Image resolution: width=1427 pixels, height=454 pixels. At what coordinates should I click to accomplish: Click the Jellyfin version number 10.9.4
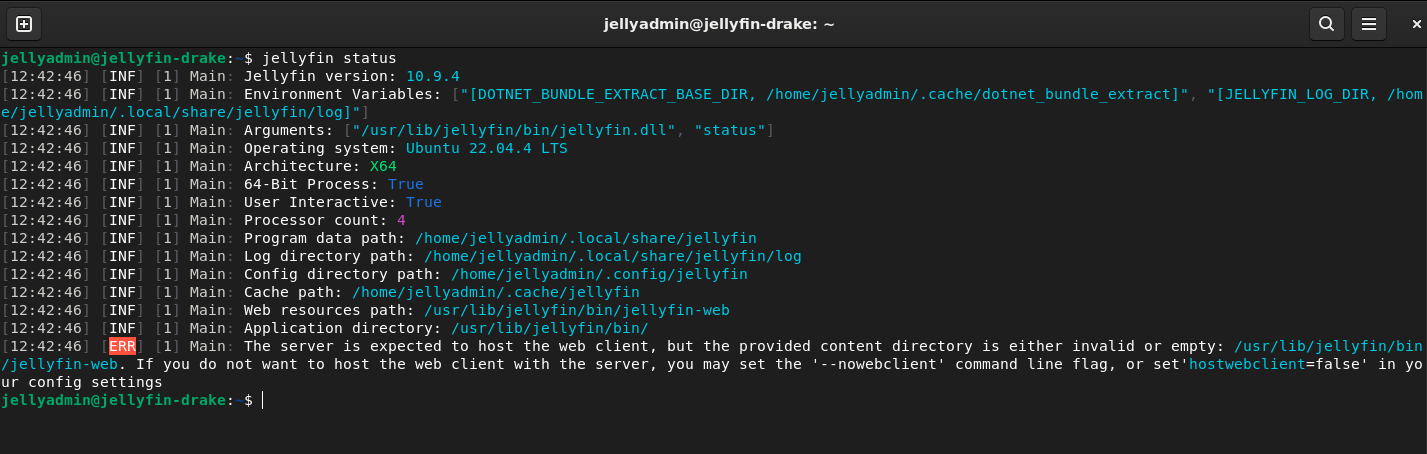(x=432, y=76)
